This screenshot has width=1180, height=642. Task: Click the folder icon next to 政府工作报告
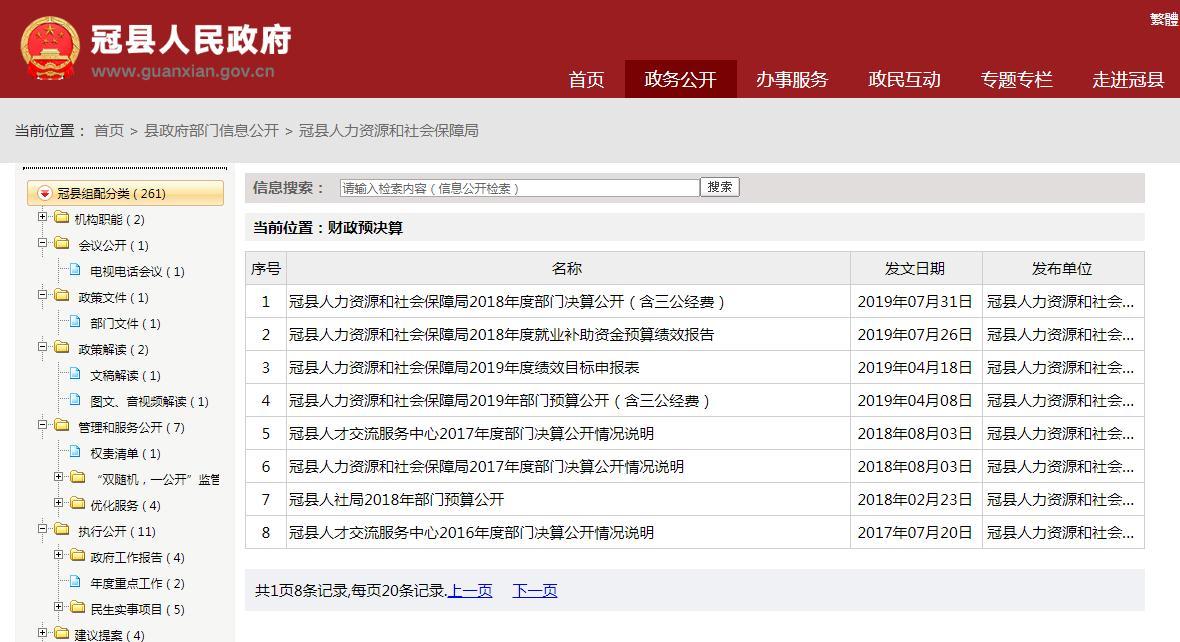click(x=78, y=555)
